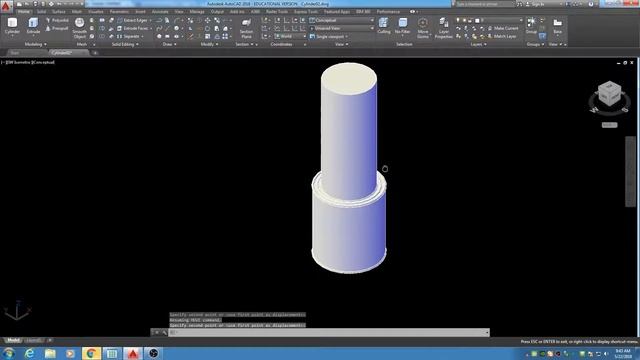Open the Performance ribbon tab
Image resolution: width=640 pixels, height=360 pixels.
[388, 12]
